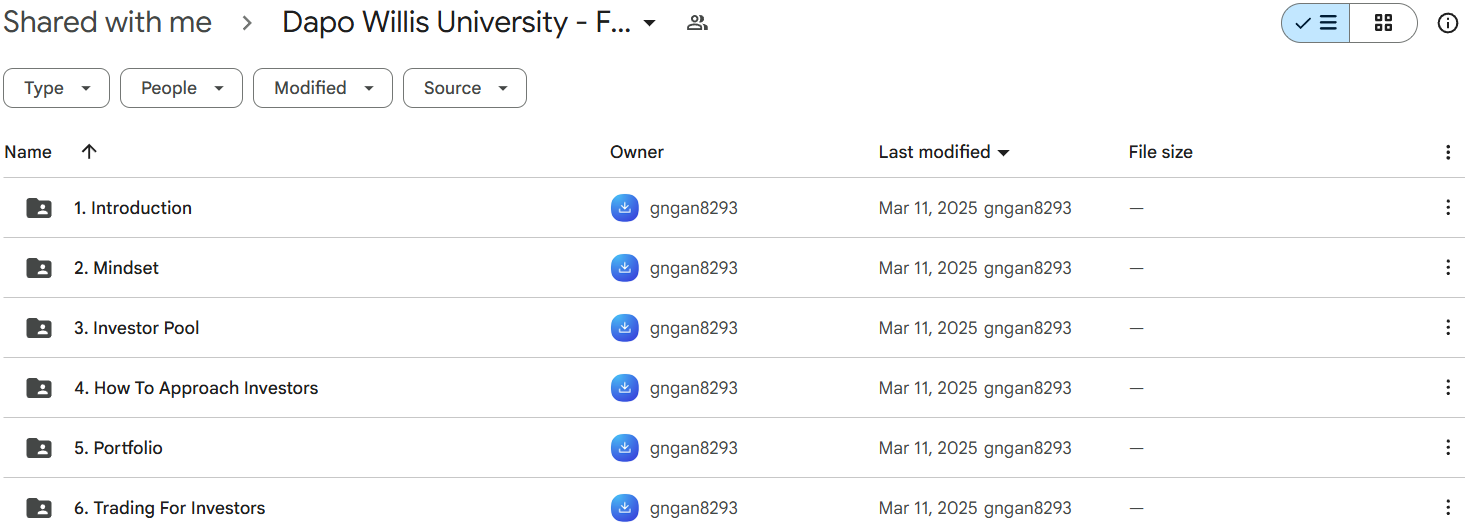The height and width of the screenshot is (531, 1465).
Task: Open the Dapo Willis University folder dropdown
Action: tap(649, 23)
